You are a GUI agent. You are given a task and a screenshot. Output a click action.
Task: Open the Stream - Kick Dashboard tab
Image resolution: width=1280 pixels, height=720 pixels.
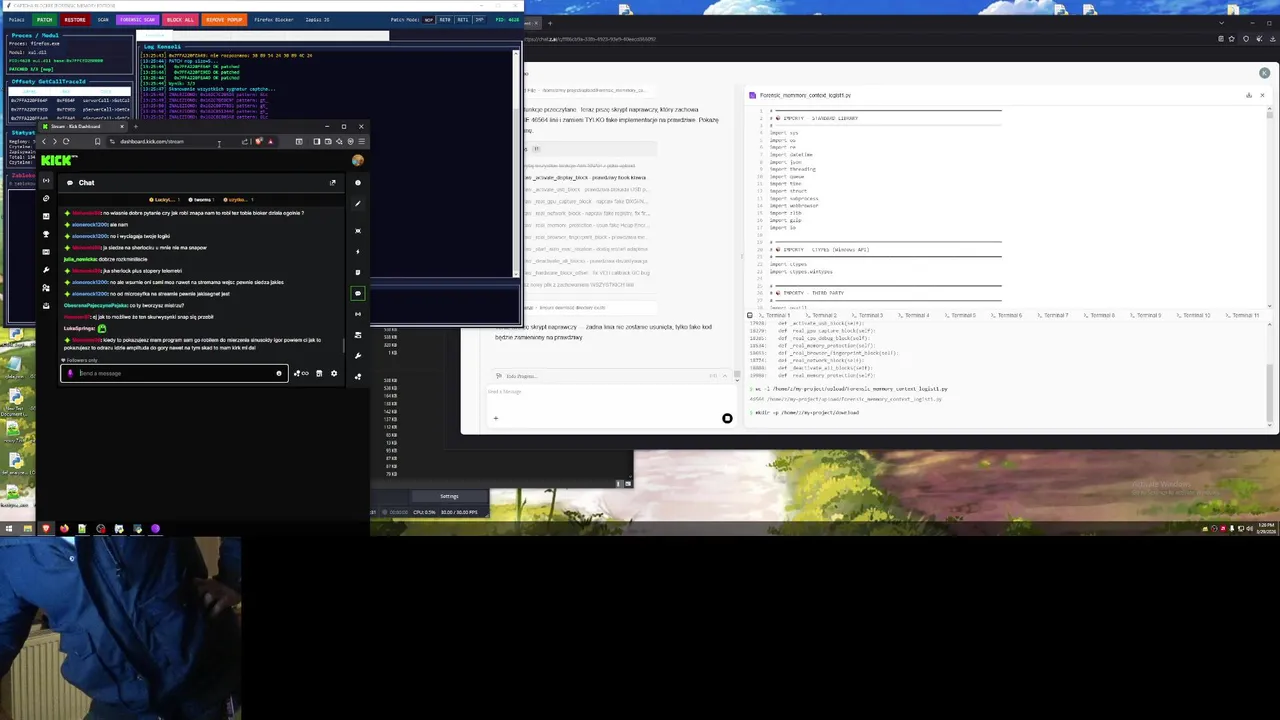click(x=84, y=126)
